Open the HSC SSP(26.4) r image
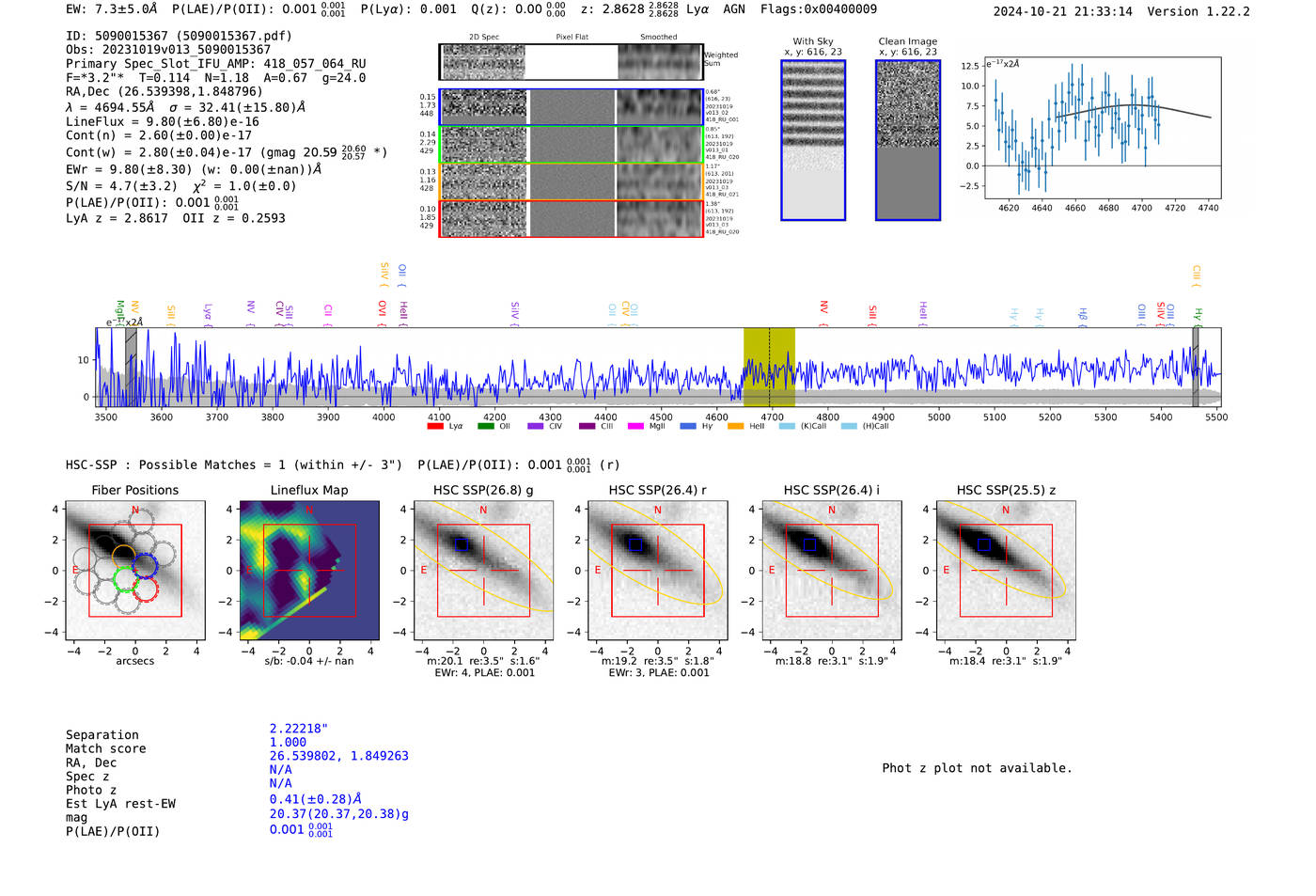 click(x=657, y=570)
